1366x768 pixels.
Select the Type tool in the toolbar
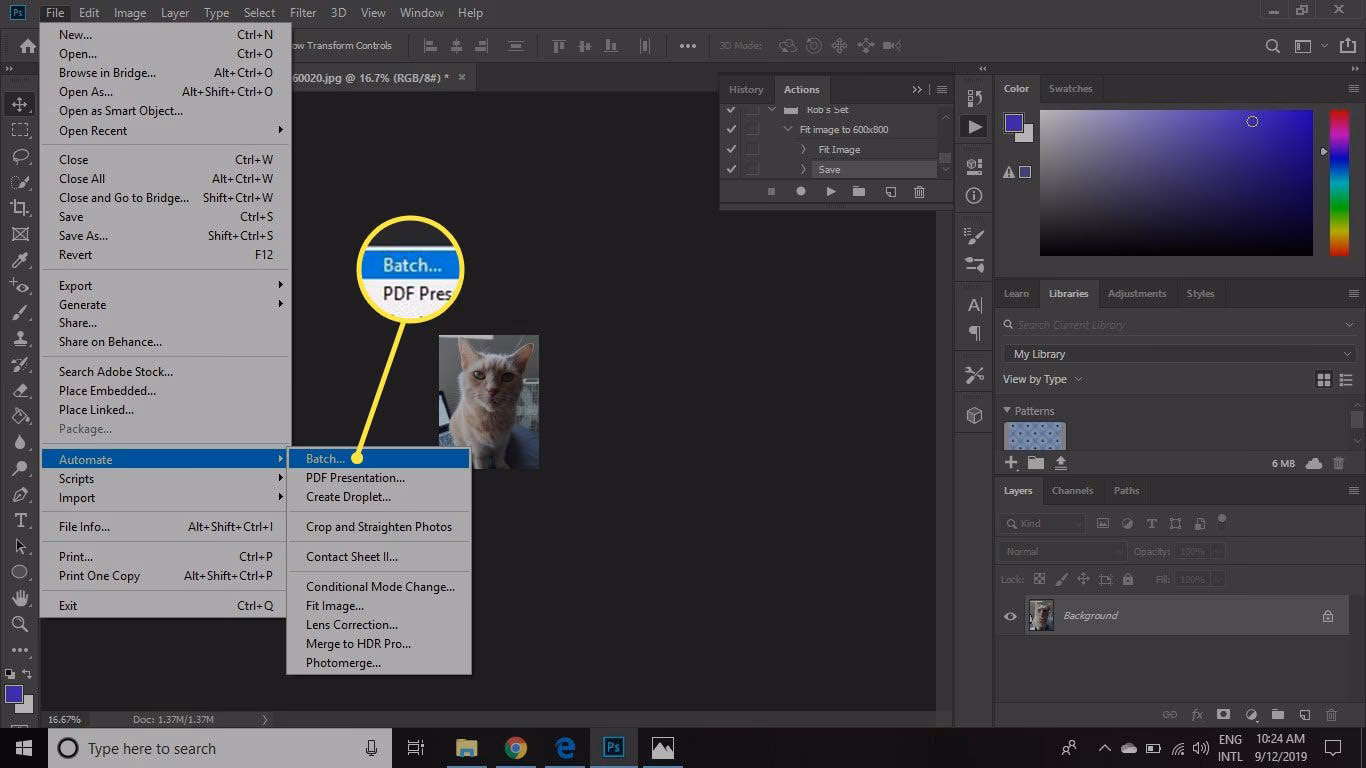tap(20, 520)
